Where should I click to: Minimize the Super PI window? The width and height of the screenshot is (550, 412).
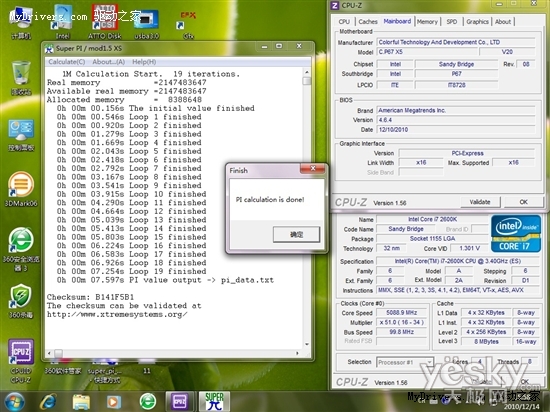(264, 46)
